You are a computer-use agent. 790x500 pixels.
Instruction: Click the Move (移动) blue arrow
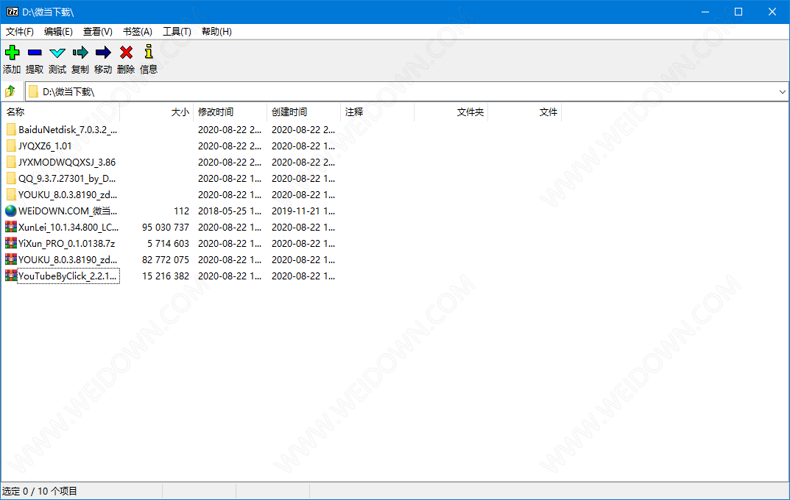pos(103,52)
